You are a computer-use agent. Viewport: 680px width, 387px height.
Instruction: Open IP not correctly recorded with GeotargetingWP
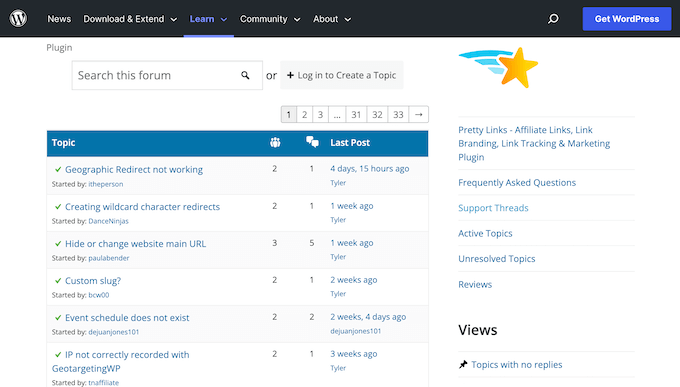click(121, 361)
